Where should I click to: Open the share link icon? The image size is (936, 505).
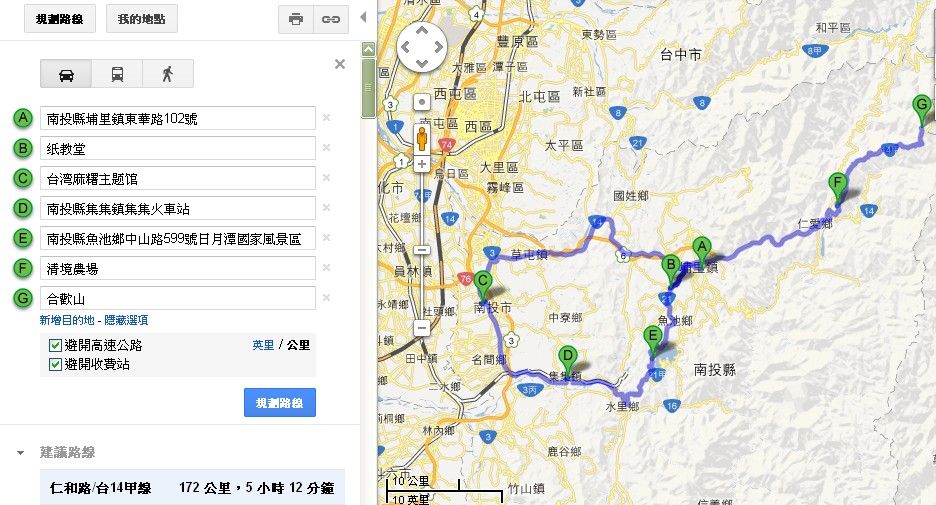coord(331,19)
